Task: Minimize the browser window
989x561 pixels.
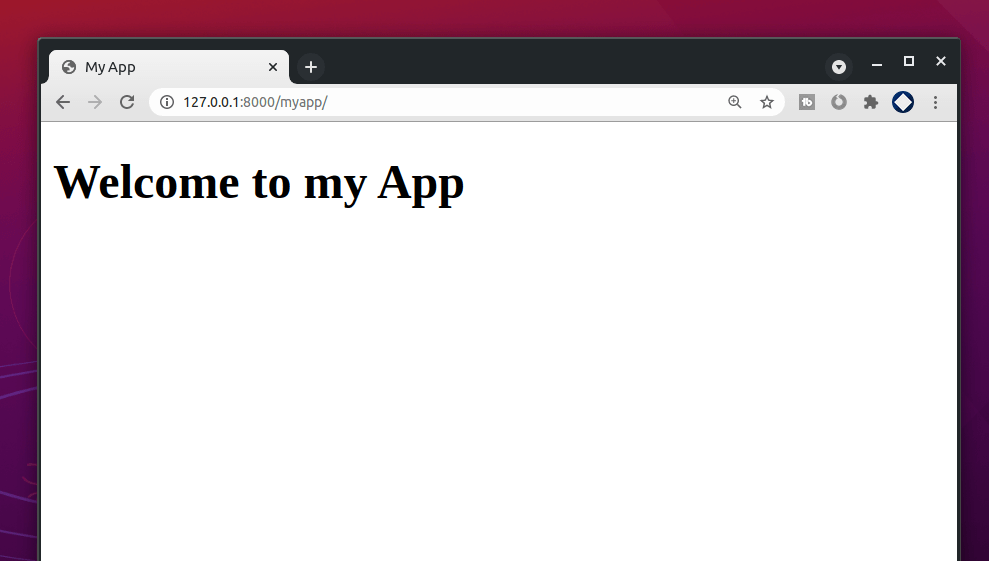Action: coord(877,62)
